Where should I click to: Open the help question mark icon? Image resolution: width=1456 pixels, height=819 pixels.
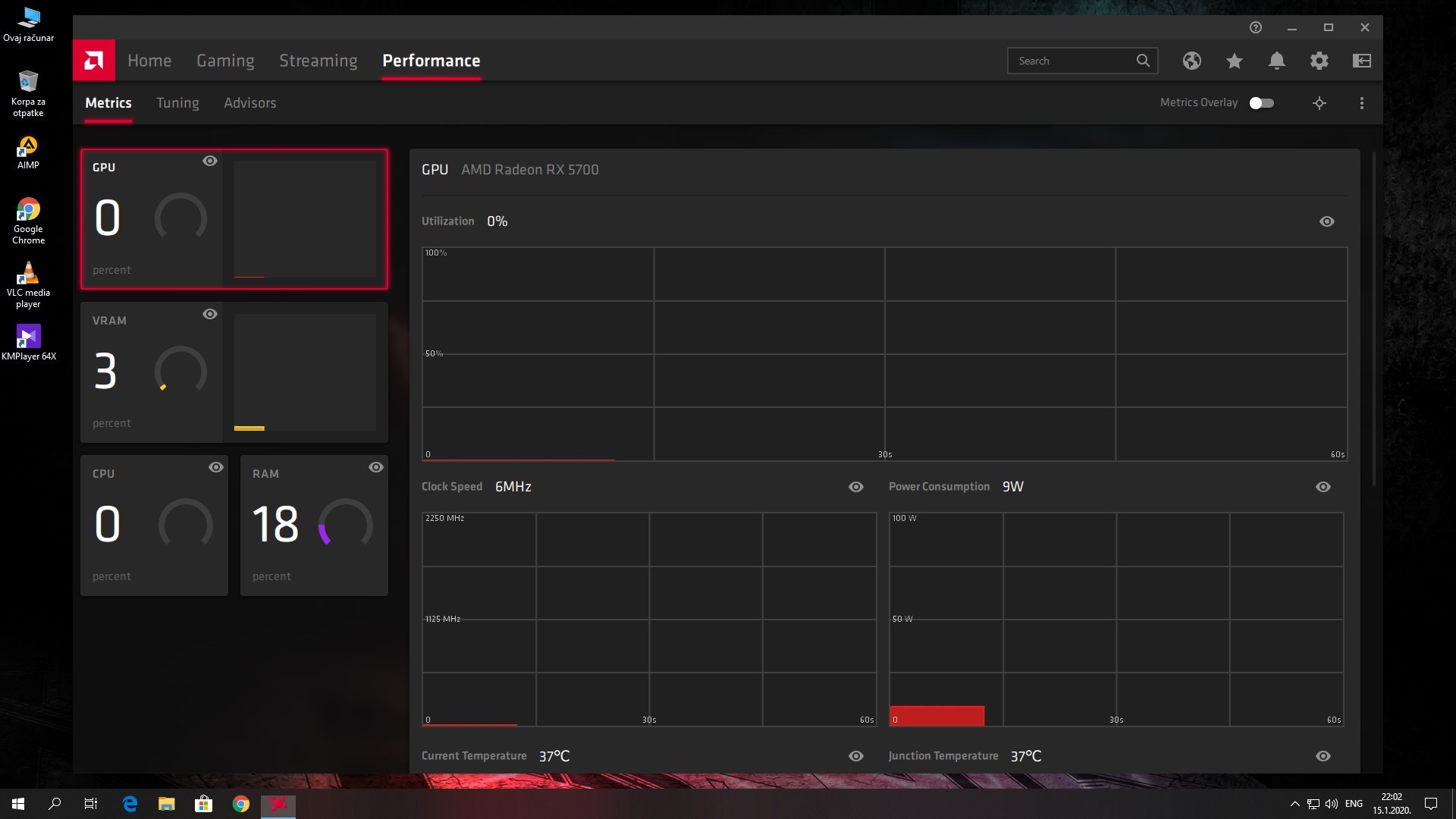click(1255, 27)
